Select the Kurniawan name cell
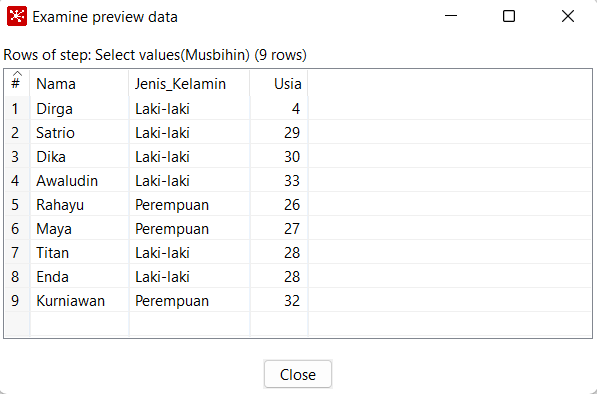The width and height of the screenshot is (597, 394). tap(79, 301)
